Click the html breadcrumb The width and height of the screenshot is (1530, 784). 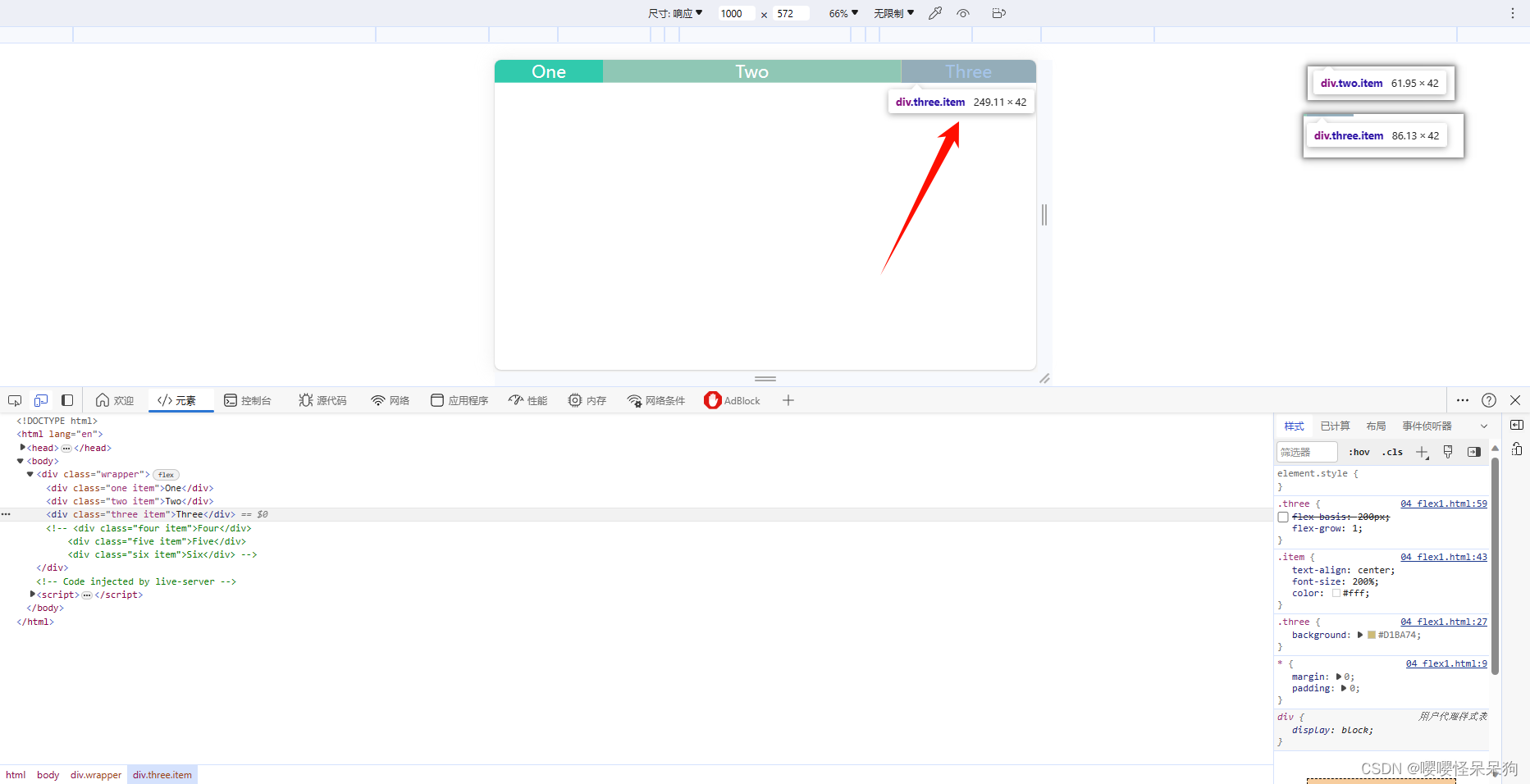click(16, 775)
